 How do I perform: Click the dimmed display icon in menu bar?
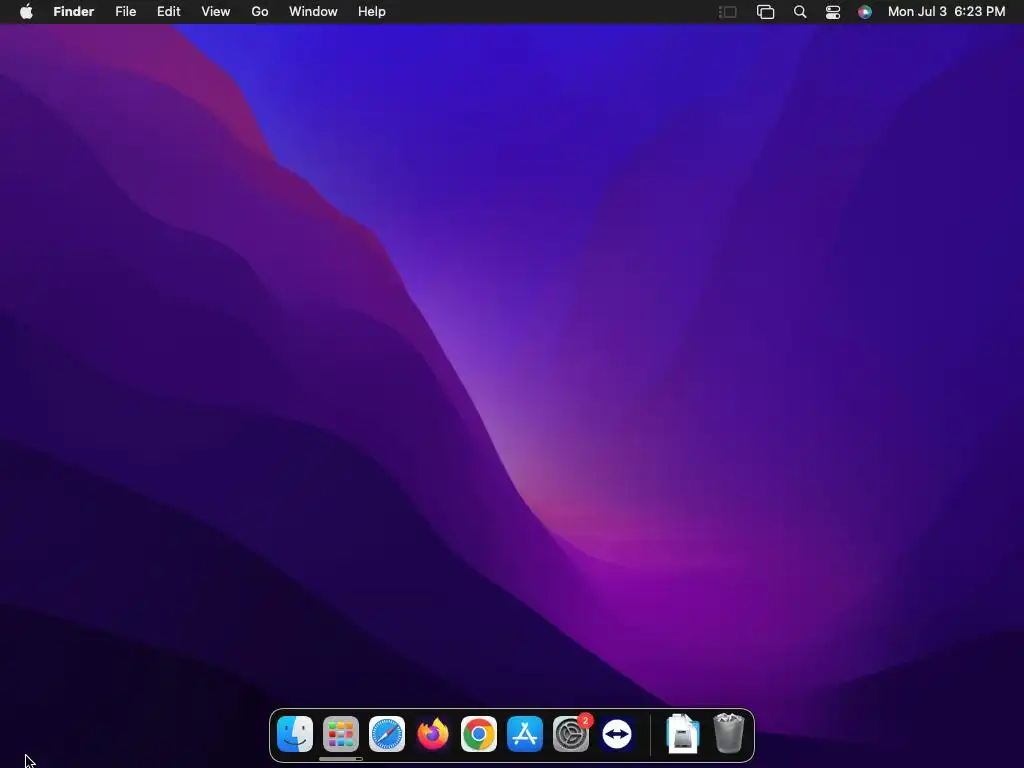point(728,12)
